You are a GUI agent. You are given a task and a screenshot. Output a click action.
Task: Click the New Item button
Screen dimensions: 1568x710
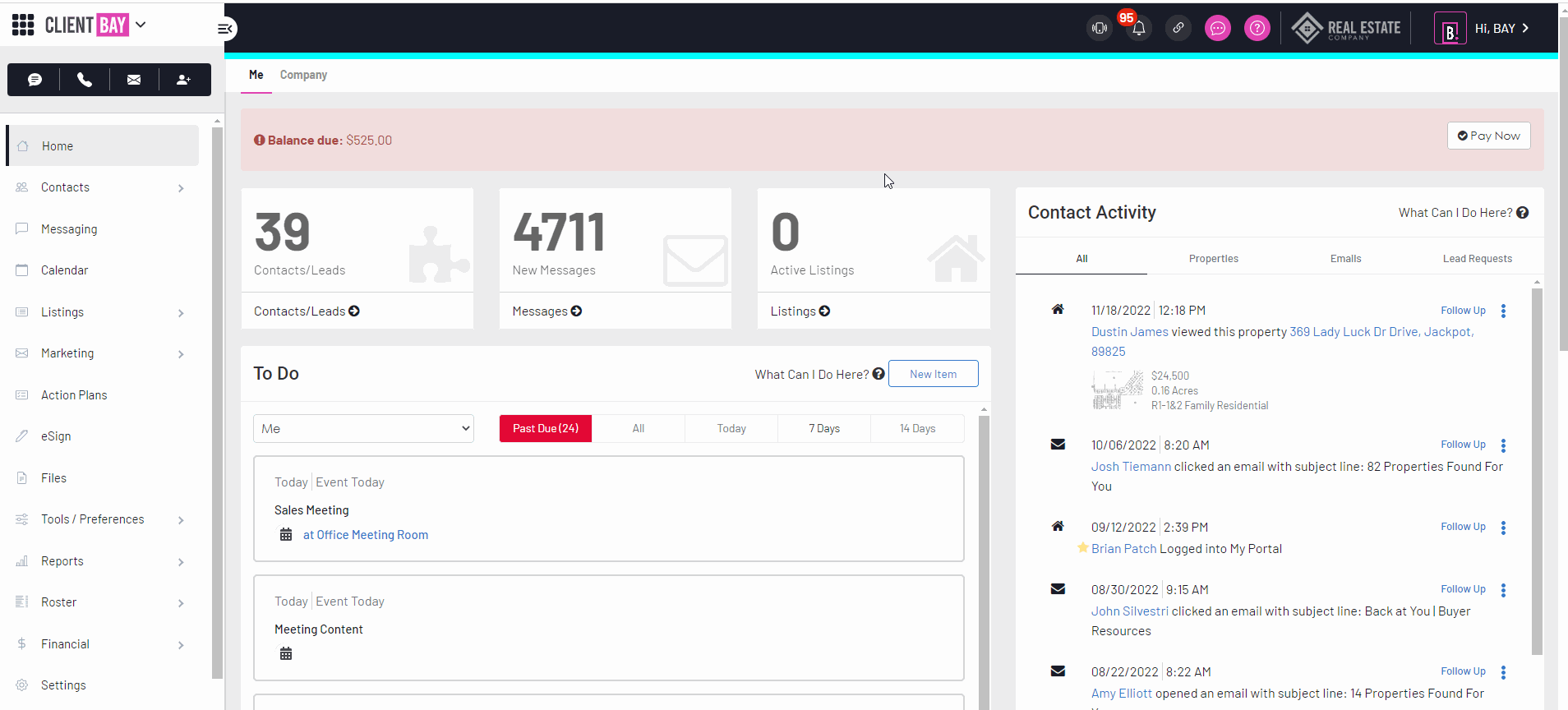tap(933, 374)
